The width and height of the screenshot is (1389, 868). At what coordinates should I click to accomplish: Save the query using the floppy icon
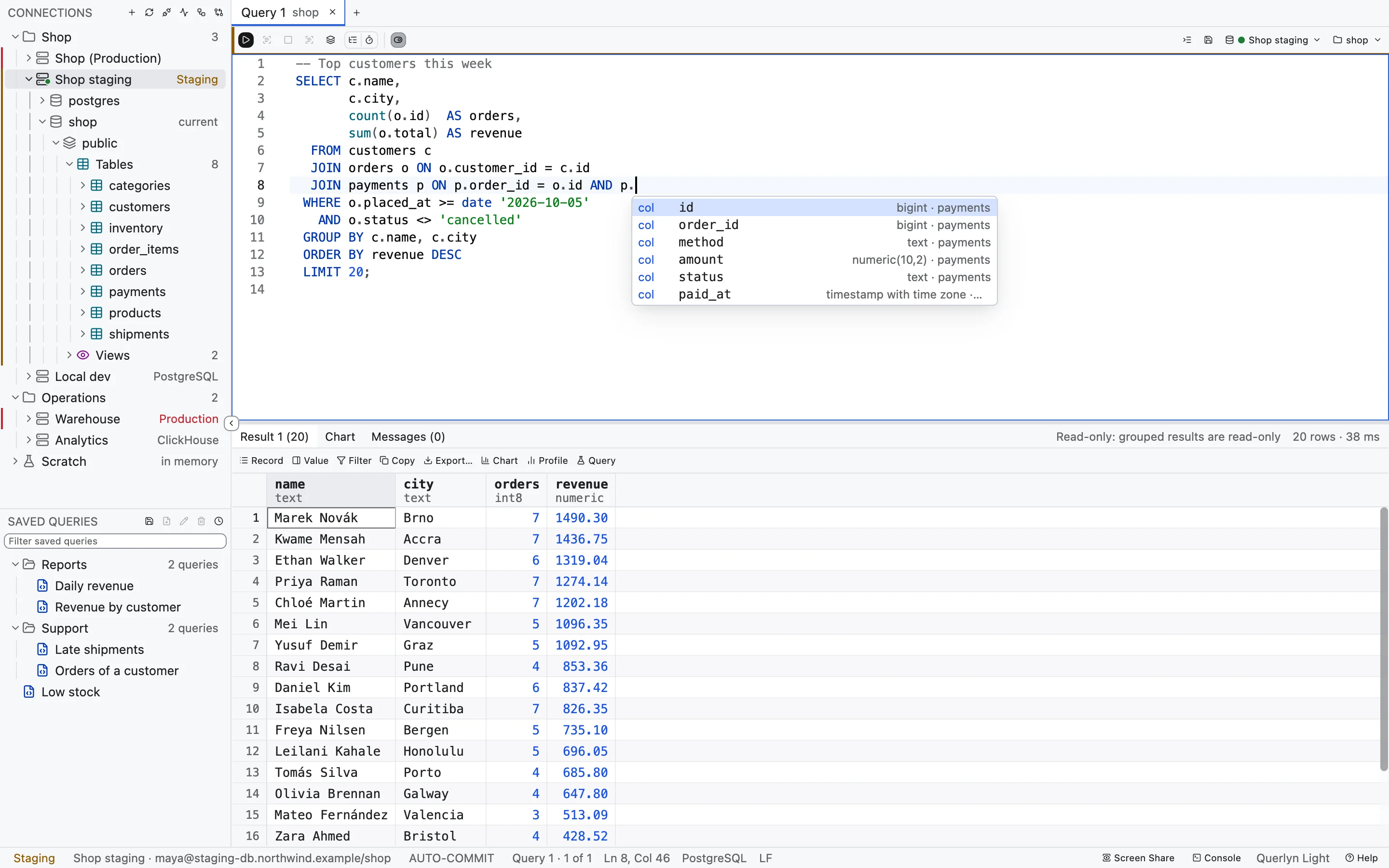pyautogui.click(x=1208, y=40)
